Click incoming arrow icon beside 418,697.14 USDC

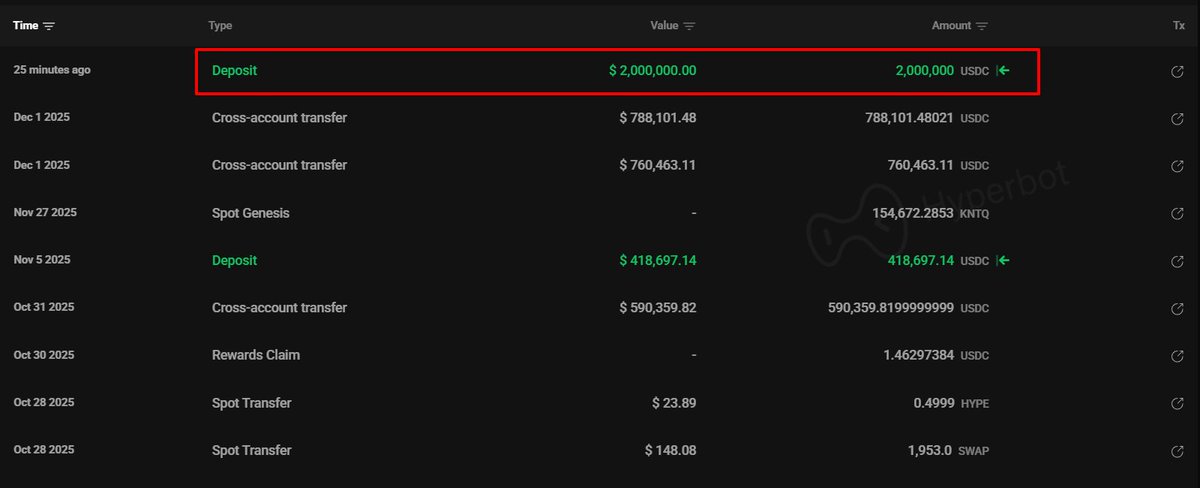click(1003, 261)
